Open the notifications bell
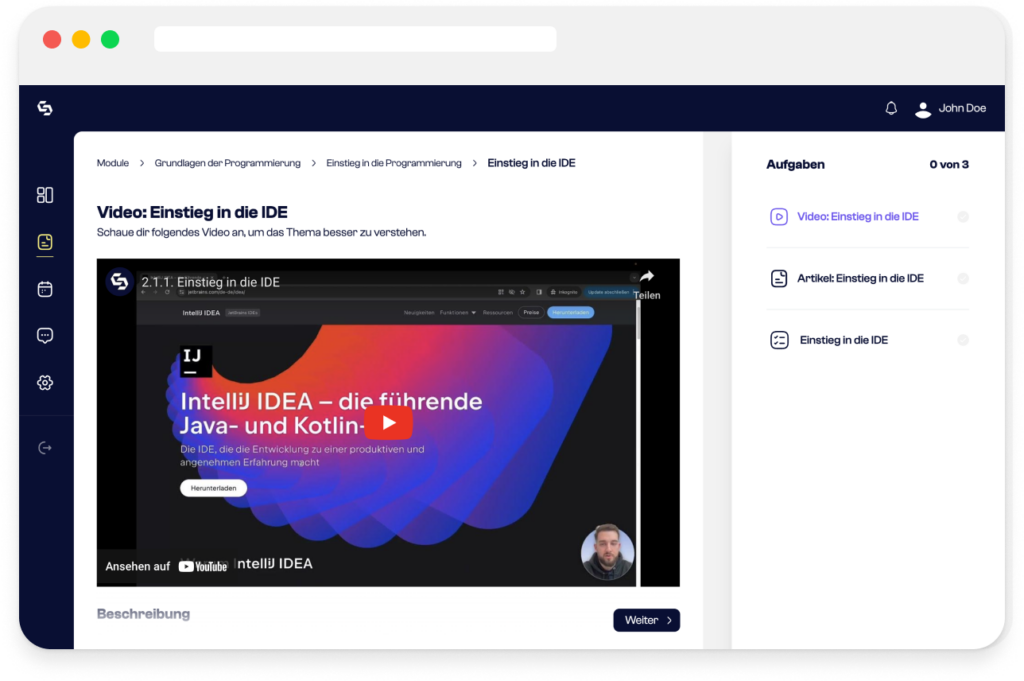 [x=891, y=108]
